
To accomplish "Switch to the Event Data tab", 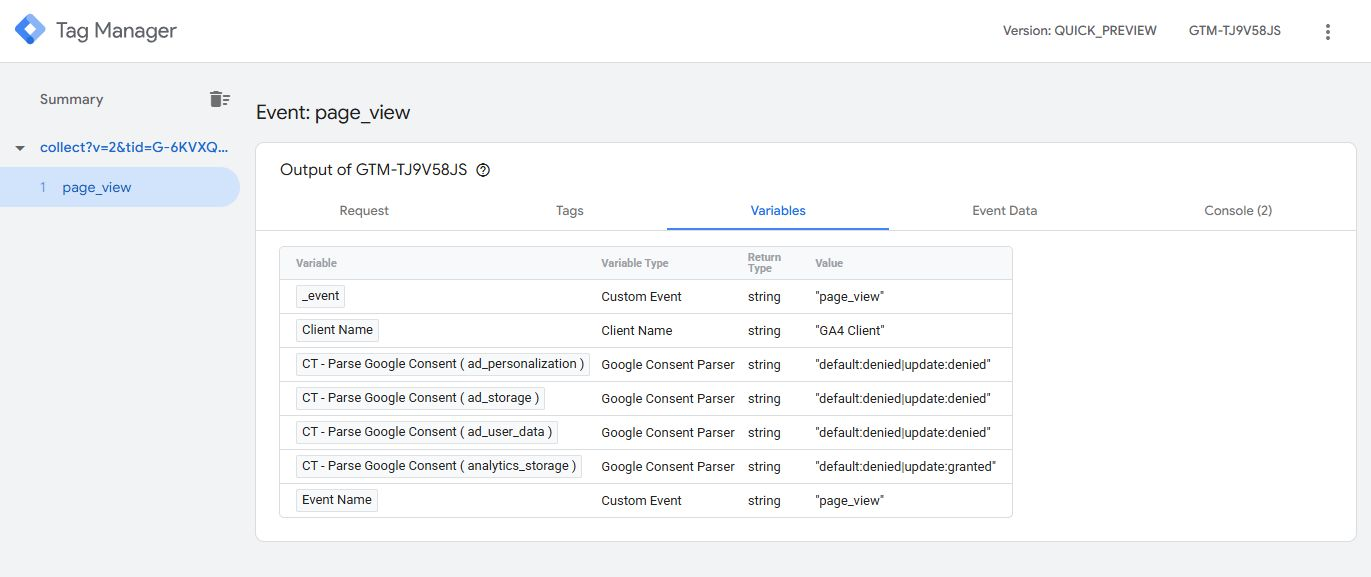I will pos(1004,211).
